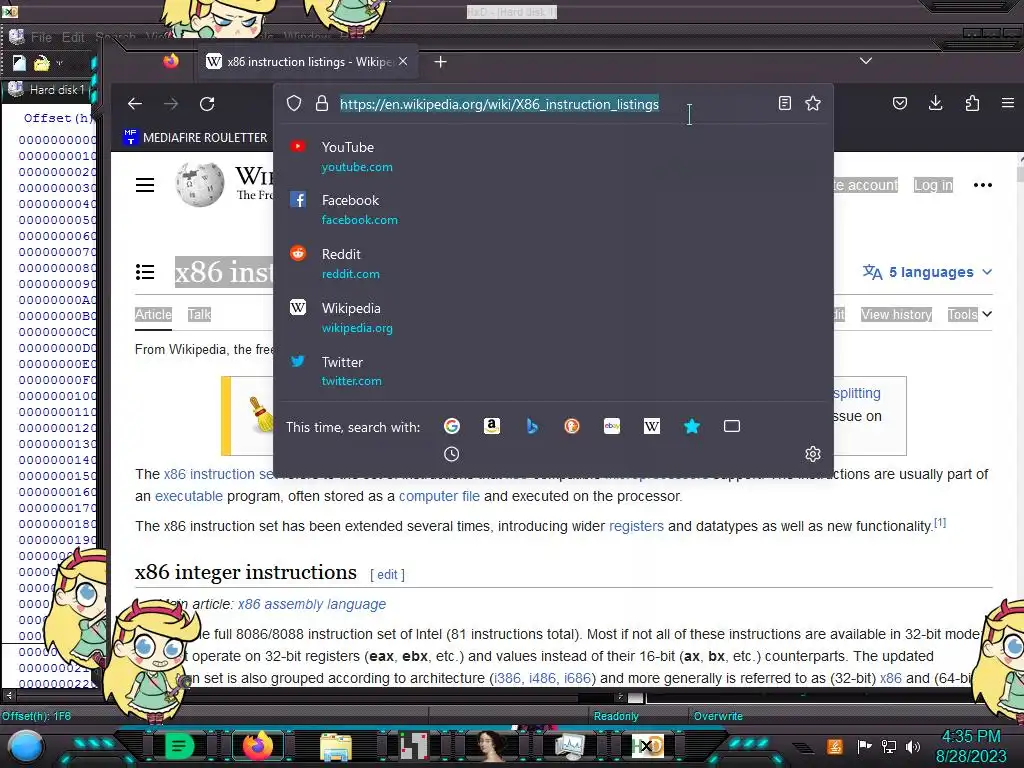1024x768 pixels.
Task: Follow the executable link
Action: (x=189, y=496)
